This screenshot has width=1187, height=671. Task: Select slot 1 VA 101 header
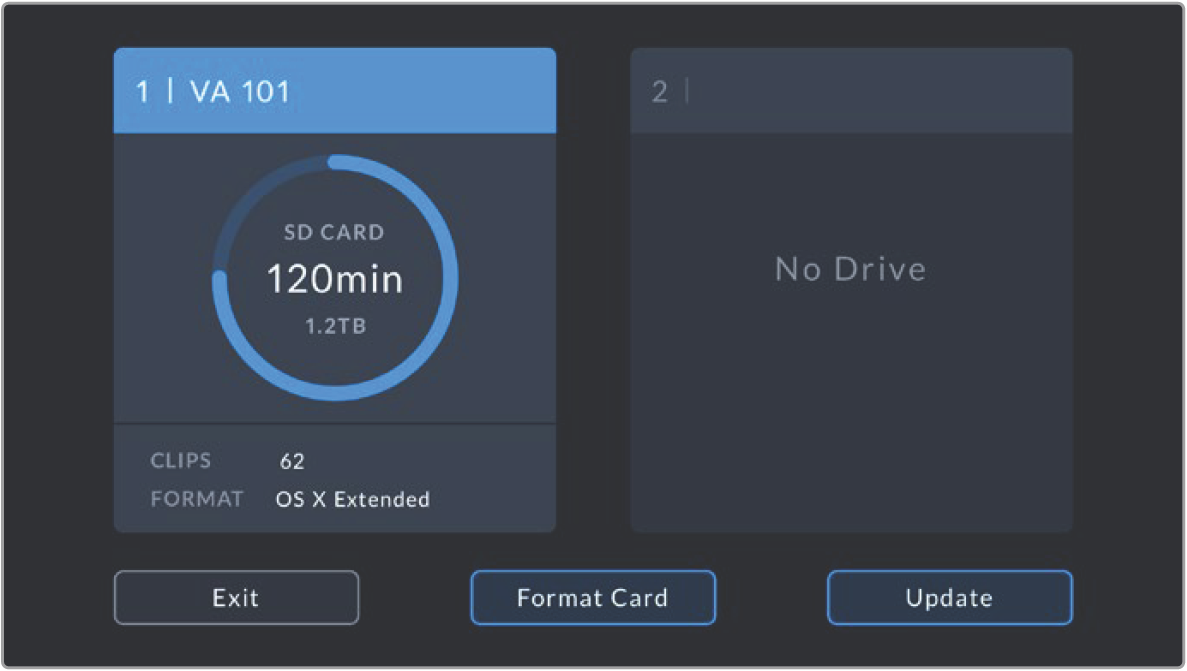[x=335, y=91]
